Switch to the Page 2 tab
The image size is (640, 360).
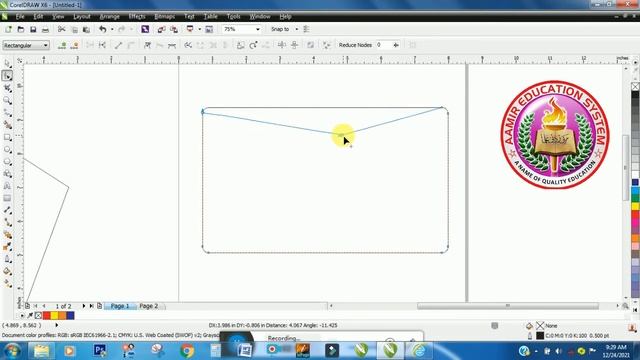point(149,306)
